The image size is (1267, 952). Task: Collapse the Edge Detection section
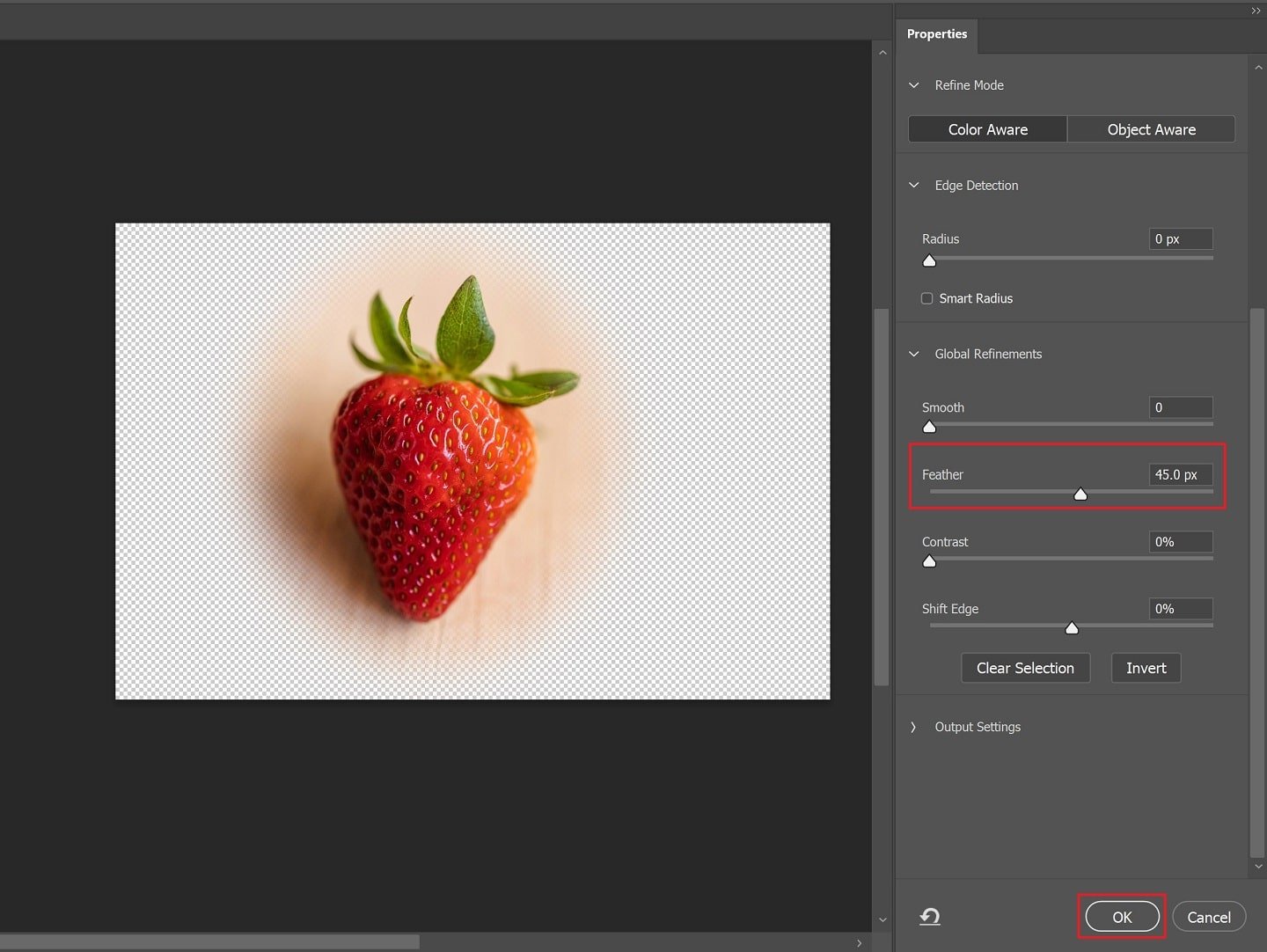point(914,186)
